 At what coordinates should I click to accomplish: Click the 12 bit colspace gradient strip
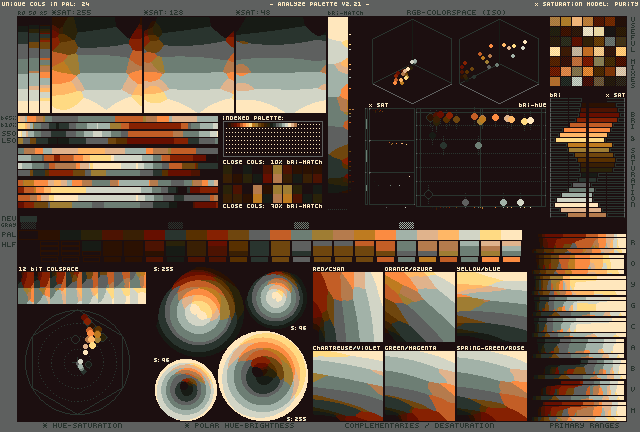82,288
